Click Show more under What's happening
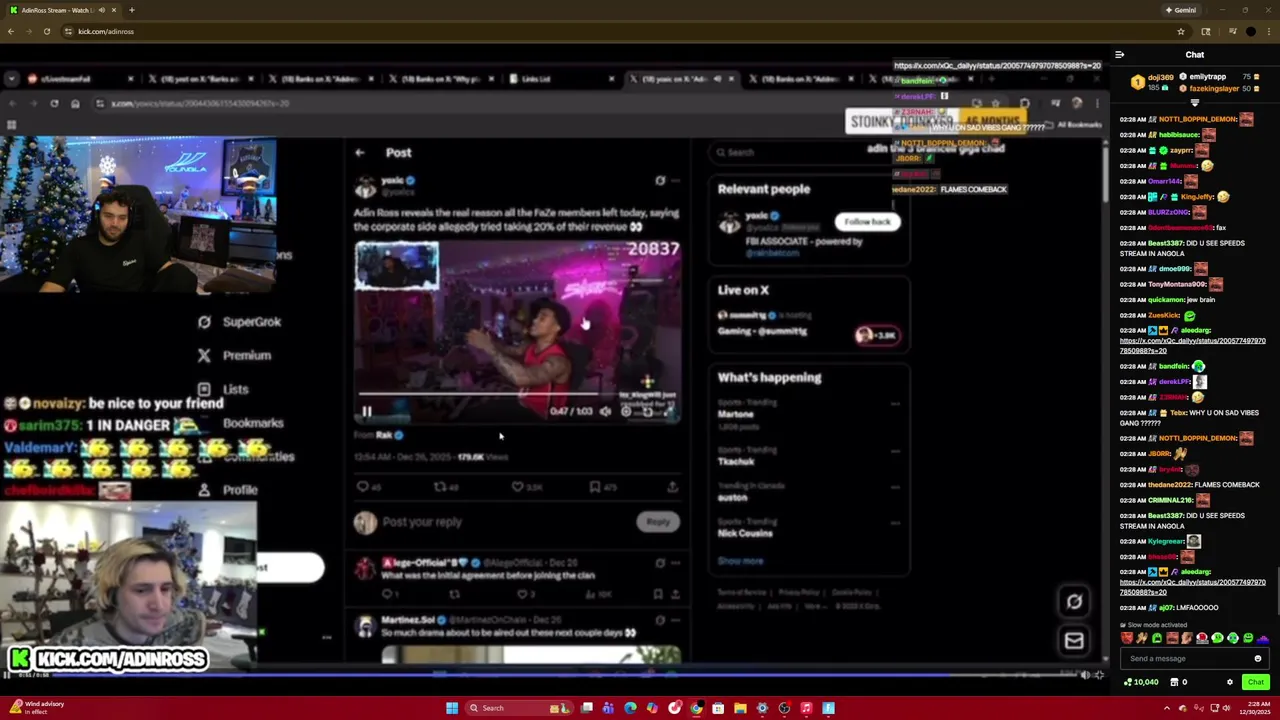The image size is (1280, 720). [x=740, y=561]
